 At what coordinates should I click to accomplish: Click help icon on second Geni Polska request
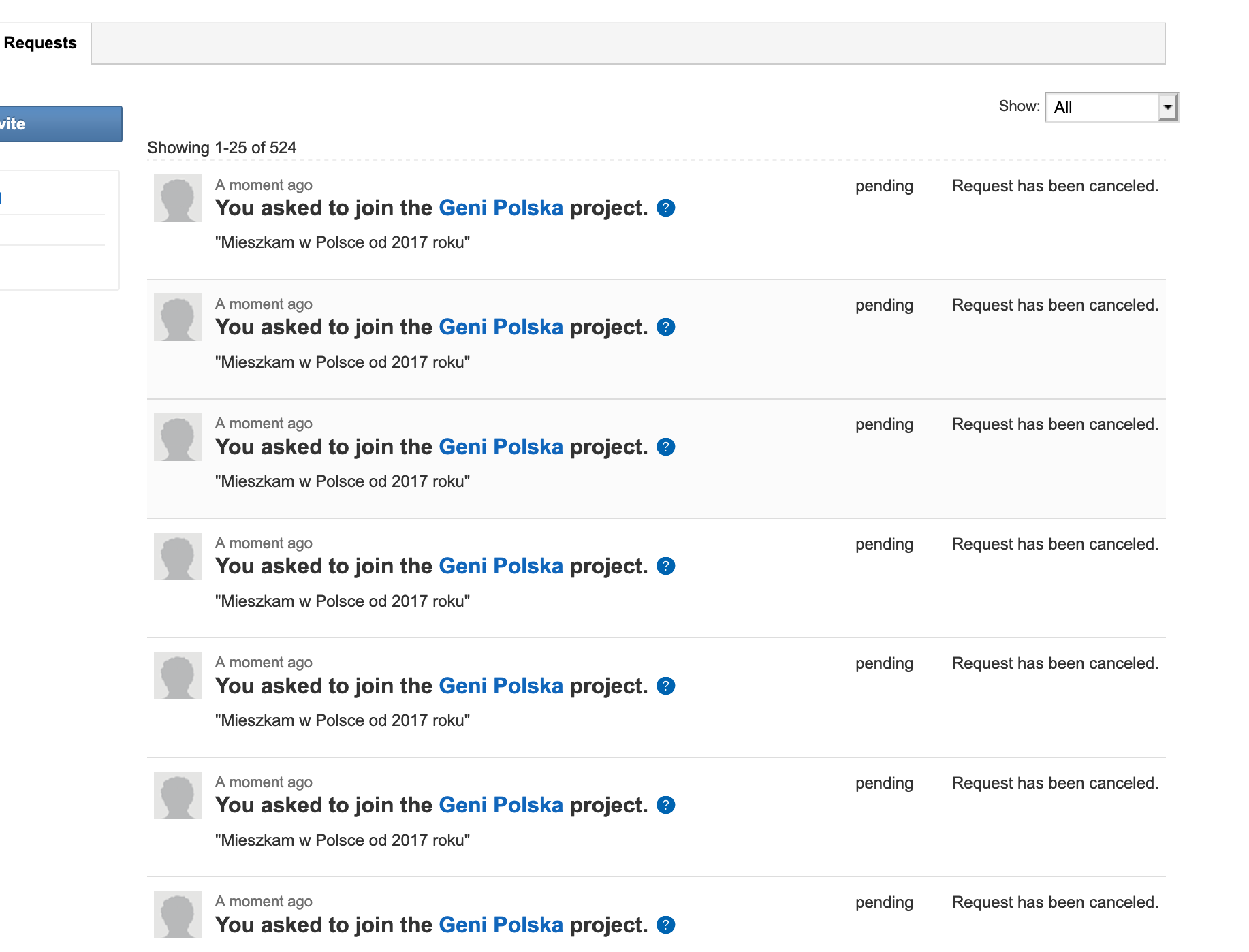point(665,328)
